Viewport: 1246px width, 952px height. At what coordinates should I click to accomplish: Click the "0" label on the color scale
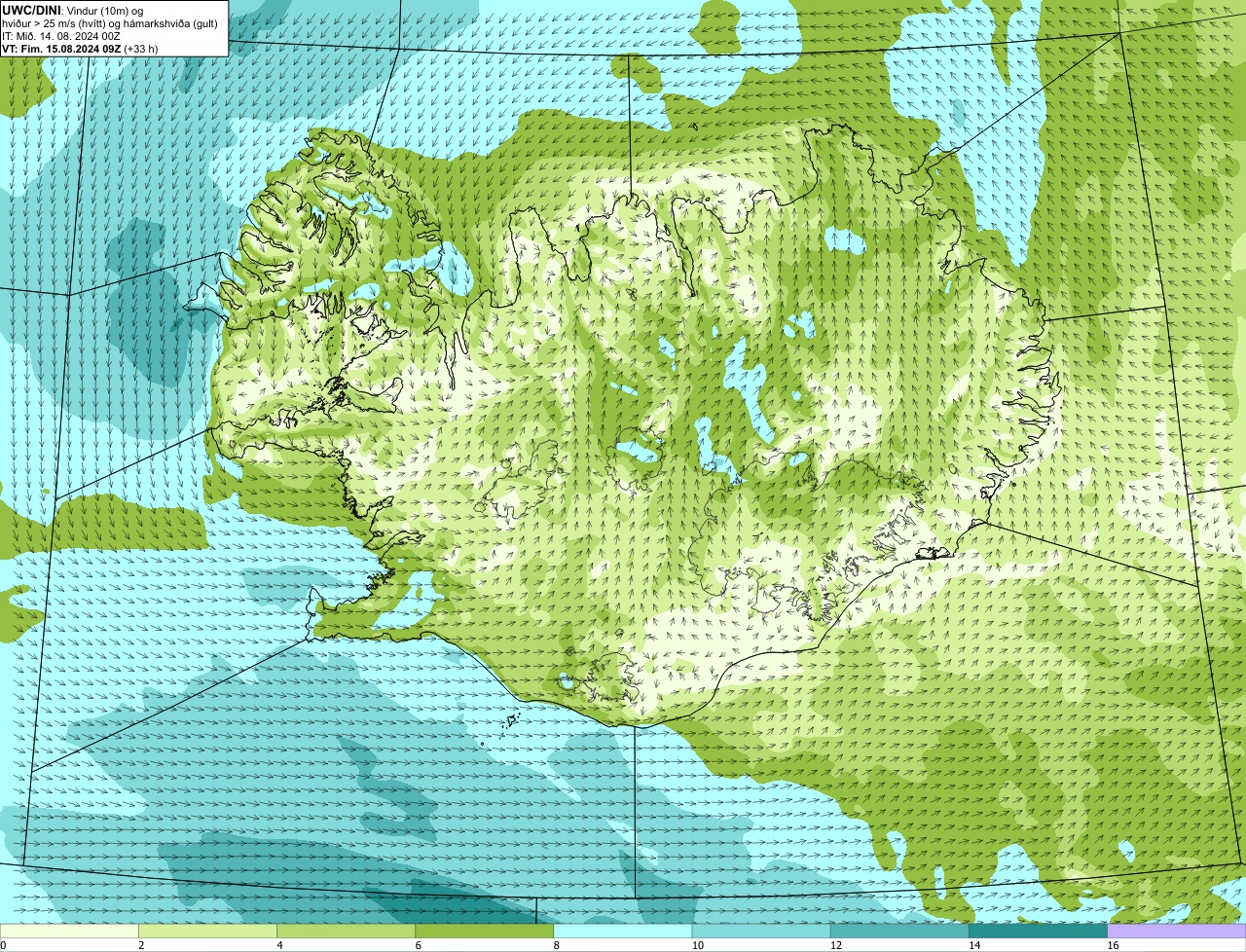click(x=3, y=945)
